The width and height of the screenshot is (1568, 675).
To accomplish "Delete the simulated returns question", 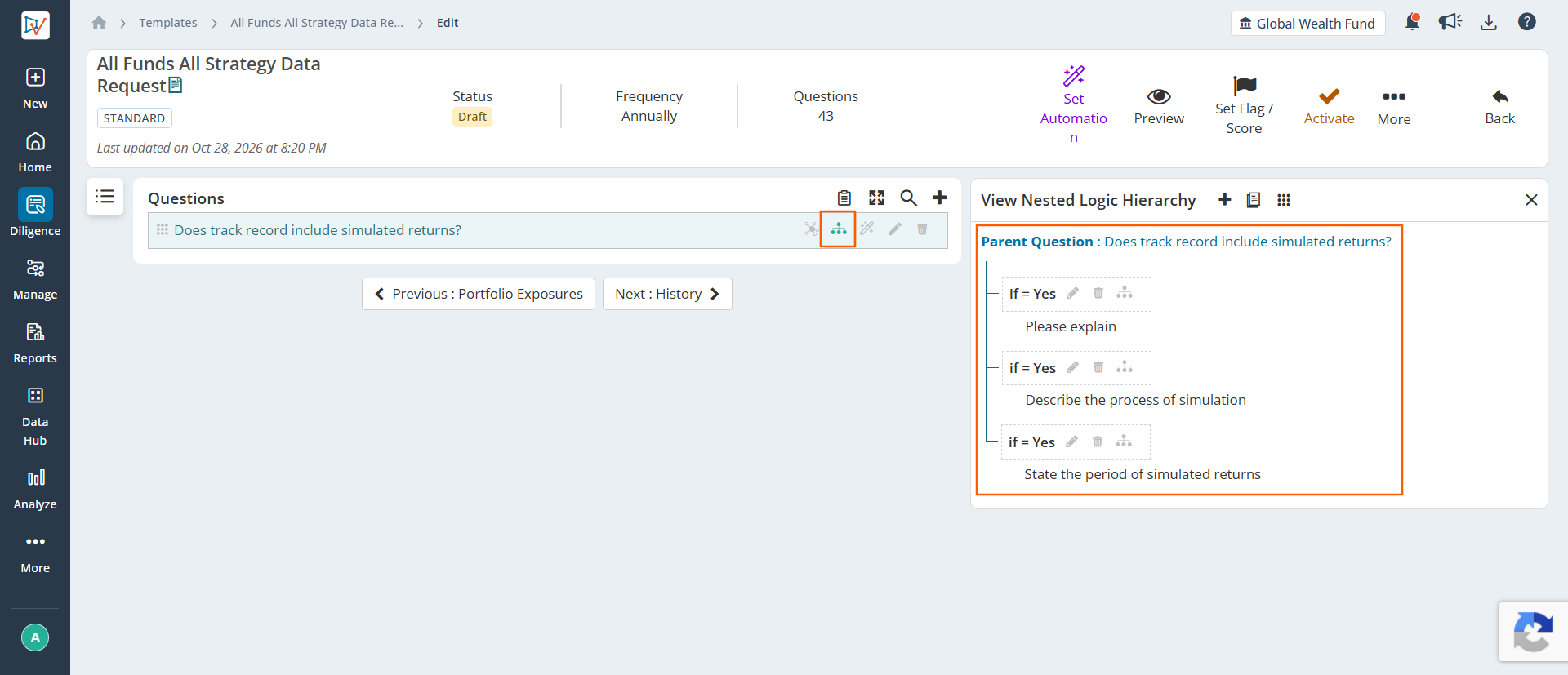I will [x=922, y=229].
